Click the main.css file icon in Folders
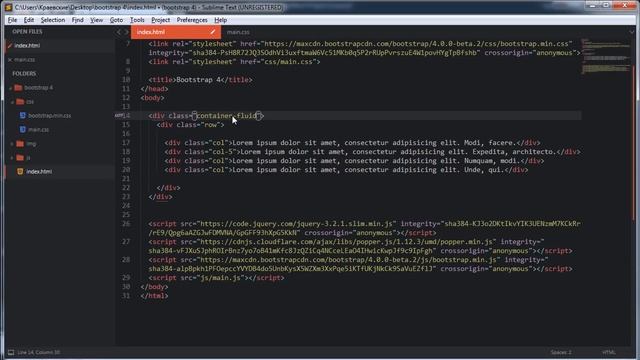 [22, 129]
